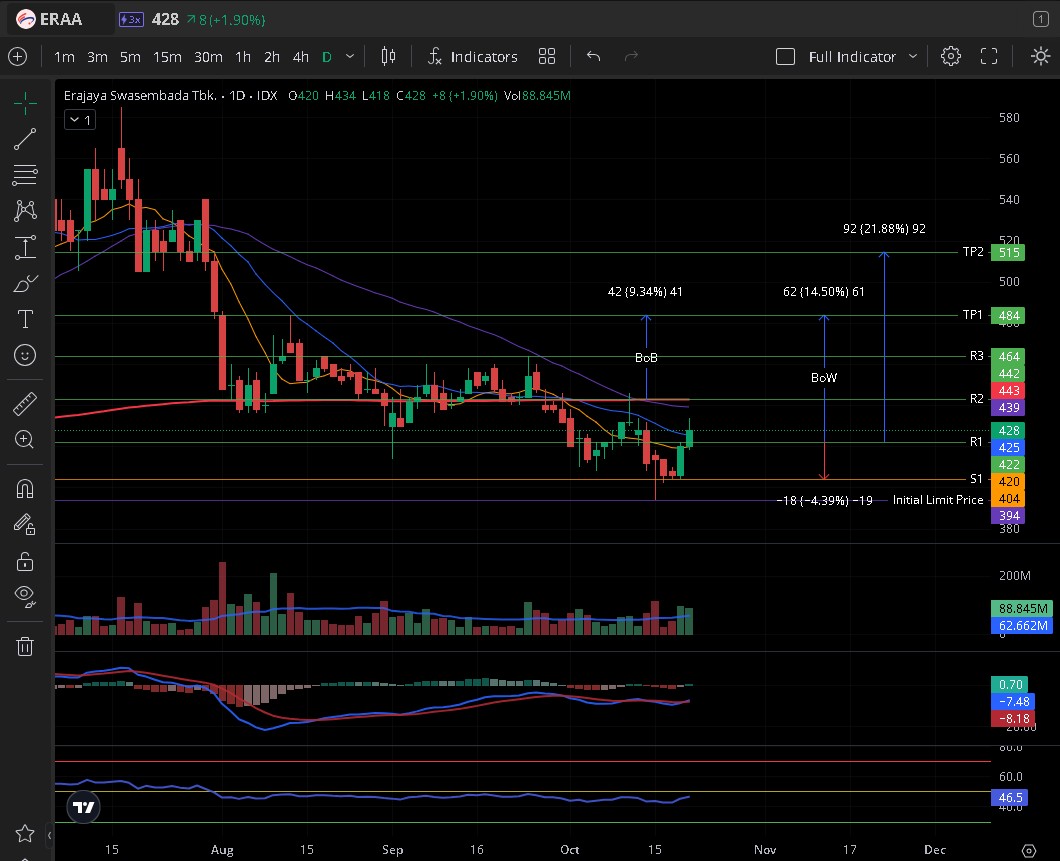
Task: Select the text annotation tool
Action: pyautogui.click(x=25, y=319)
